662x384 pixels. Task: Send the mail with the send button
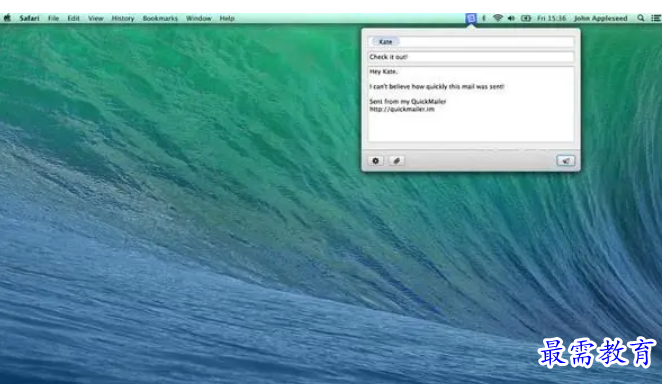click(565, 161)
